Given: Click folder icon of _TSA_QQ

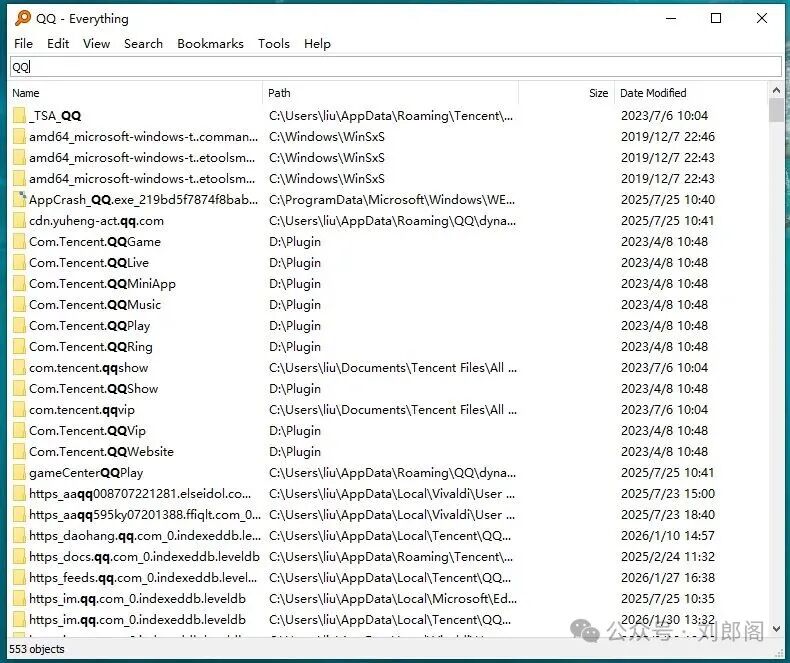Looking at the screenshot, I should [19, 115].
